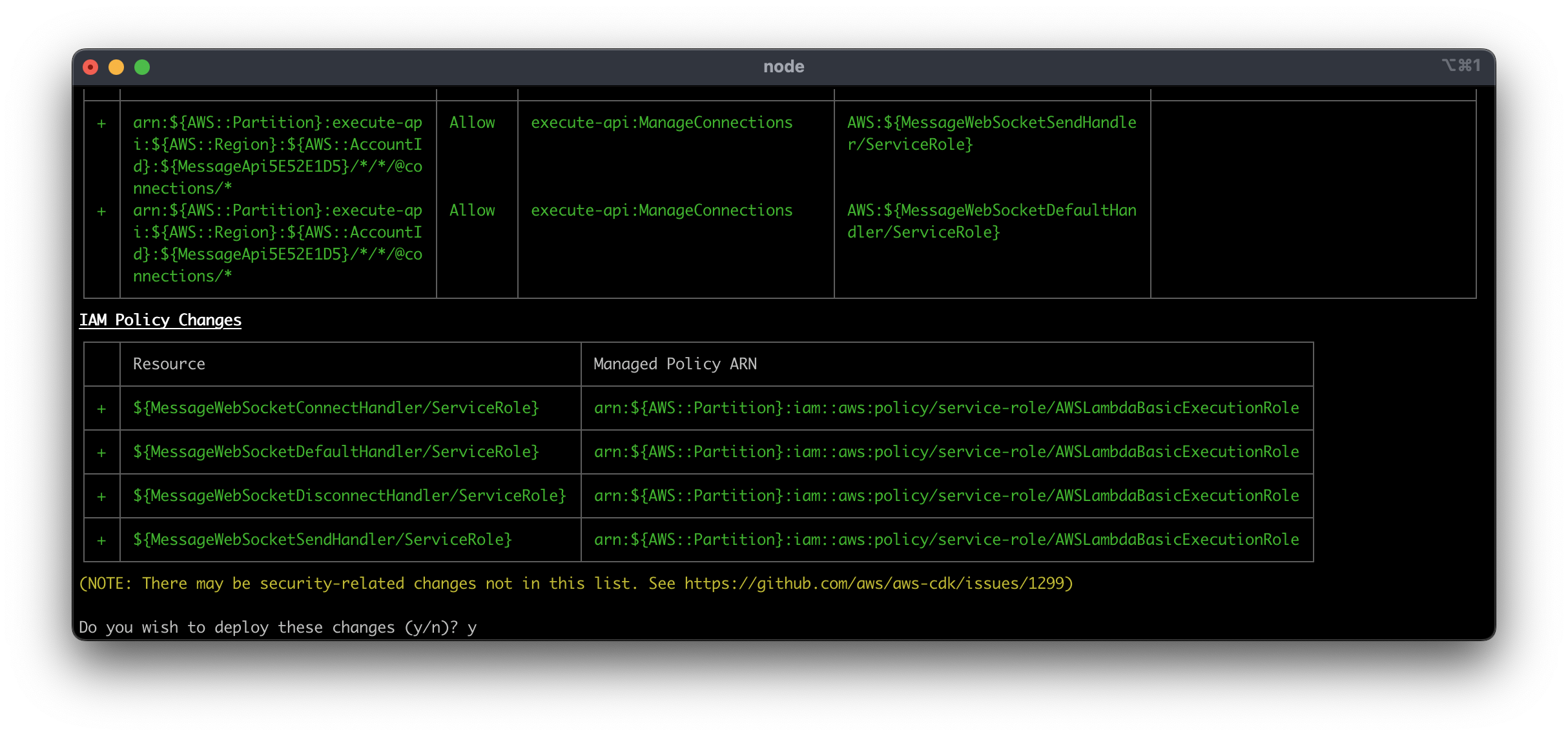Image resolution: width=1568 pixels, height=736 pixels.
Task: Click the red close window button
Action: click(x=90, y=67)
